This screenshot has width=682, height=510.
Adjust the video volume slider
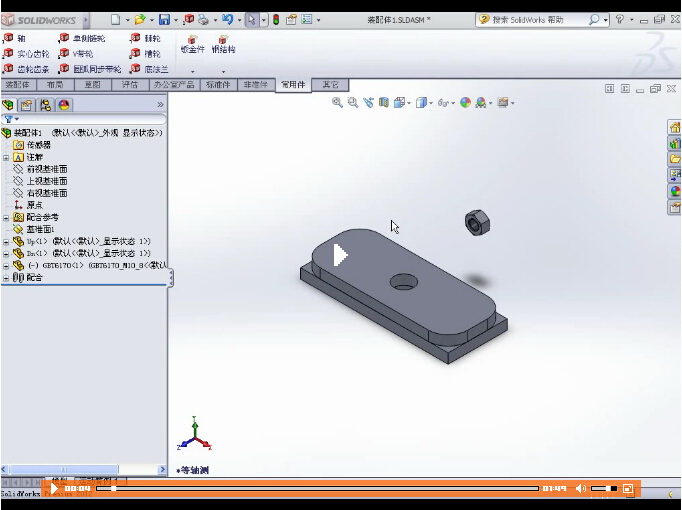[604, 489]
